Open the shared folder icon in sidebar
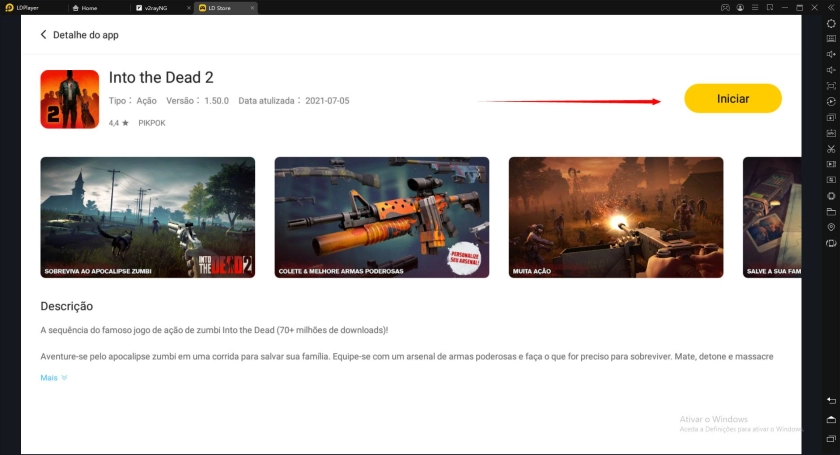Screen dimensions: 840x455 click(831, 212)
